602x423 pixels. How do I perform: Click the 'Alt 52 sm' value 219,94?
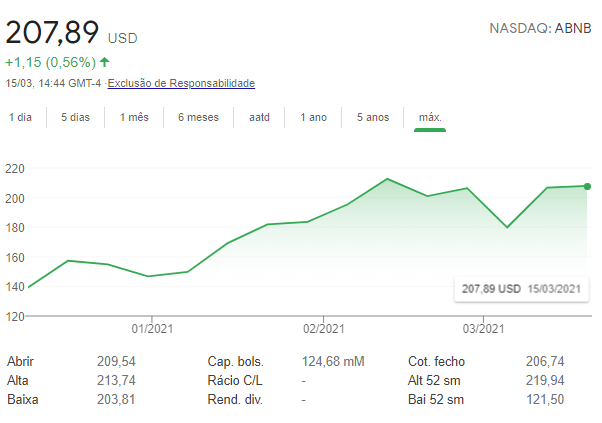(x=545, y=380)
